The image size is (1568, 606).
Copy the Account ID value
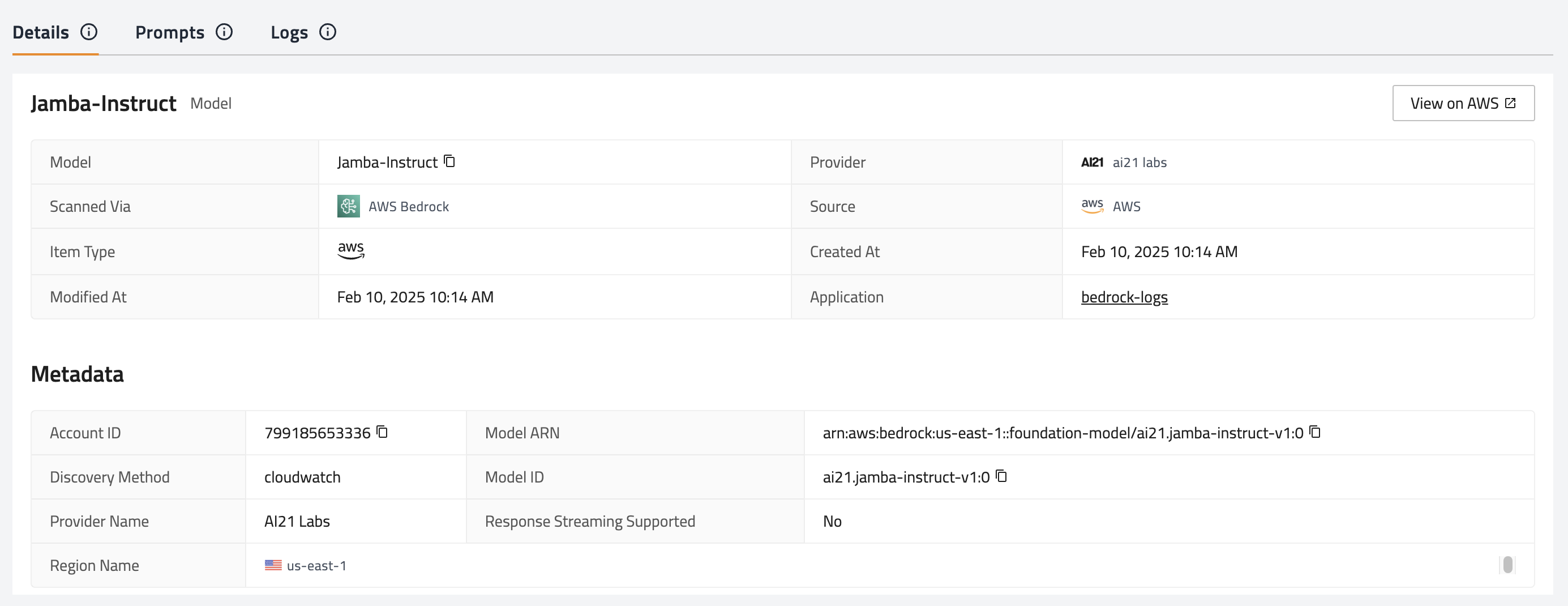coord(382,432)
